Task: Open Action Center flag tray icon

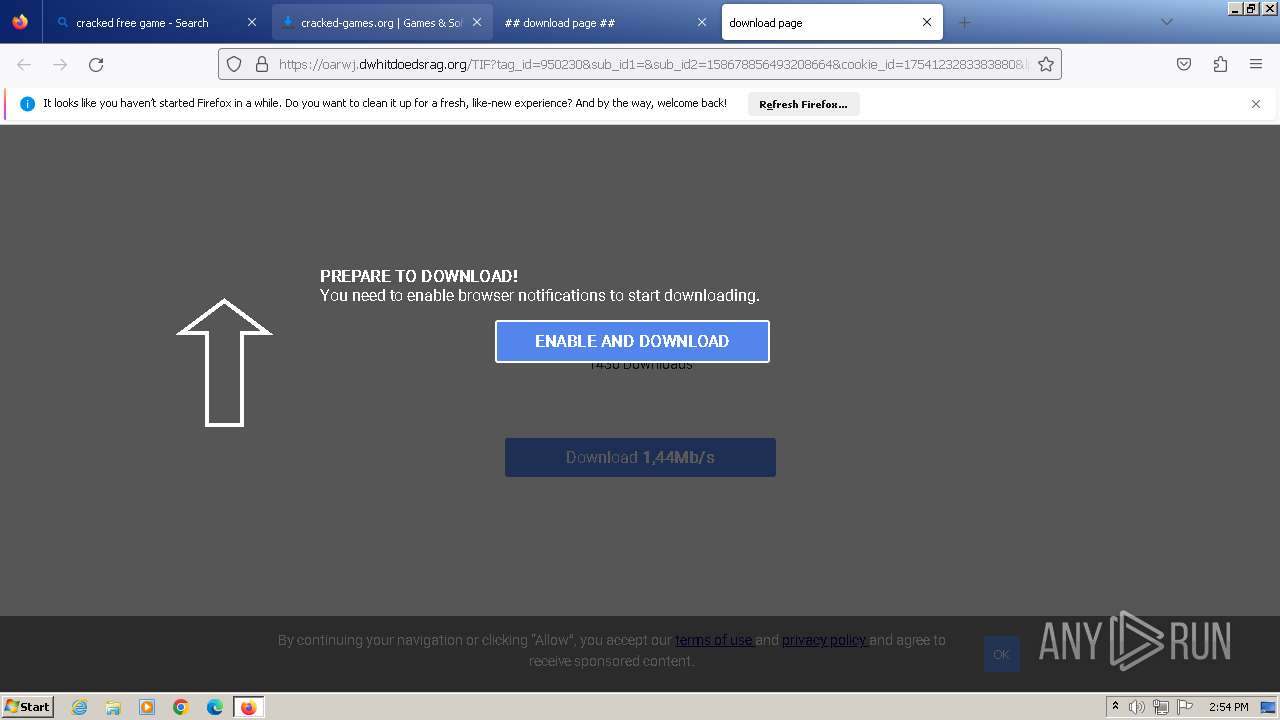Action: 1185,707
